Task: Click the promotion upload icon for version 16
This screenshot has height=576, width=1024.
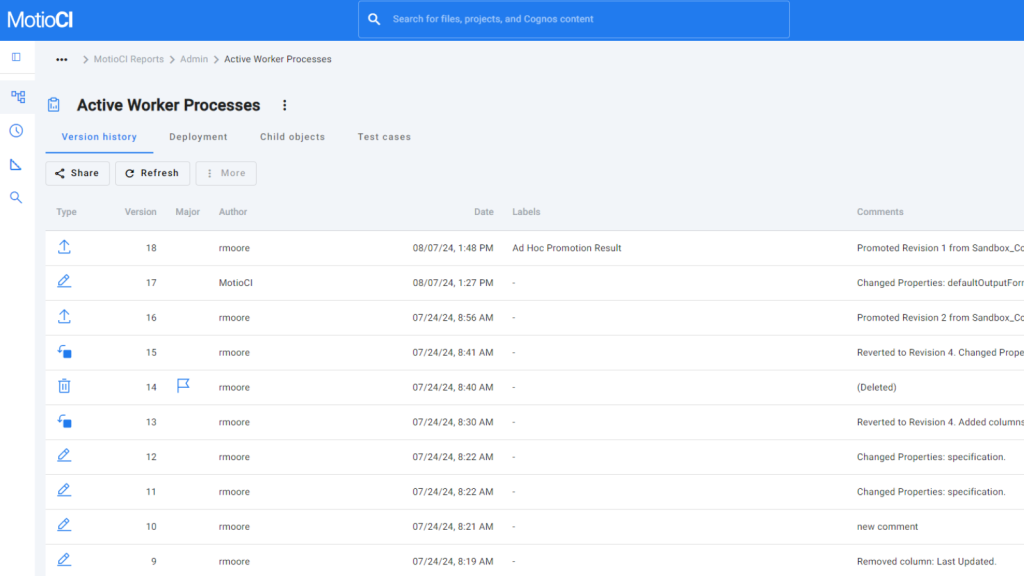Action: (64, 317)
